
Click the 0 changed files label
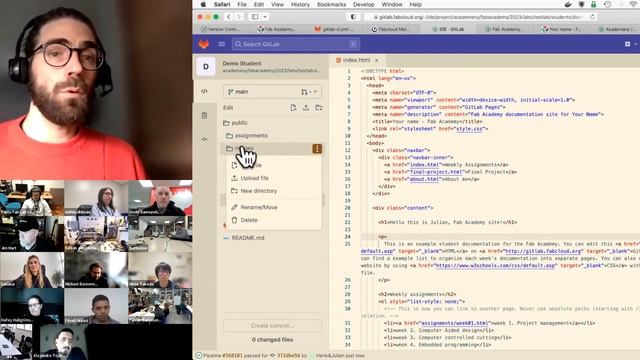point(272,340)
